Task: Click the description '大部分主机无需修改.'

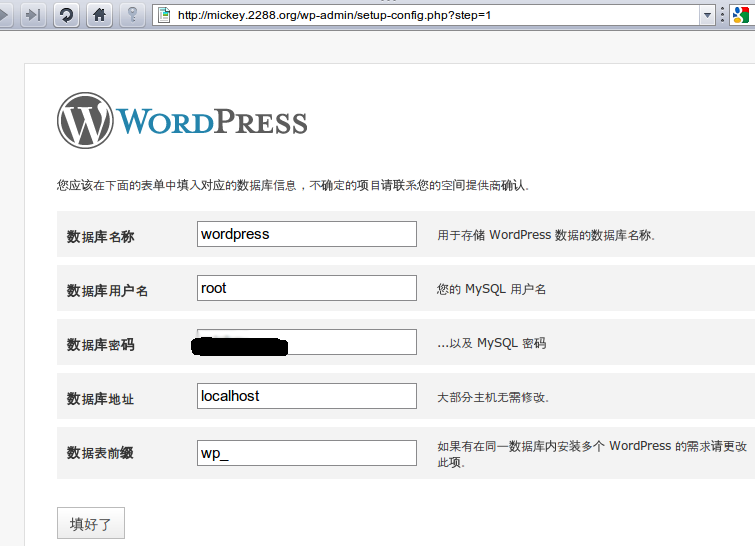Action: point(493,397)
